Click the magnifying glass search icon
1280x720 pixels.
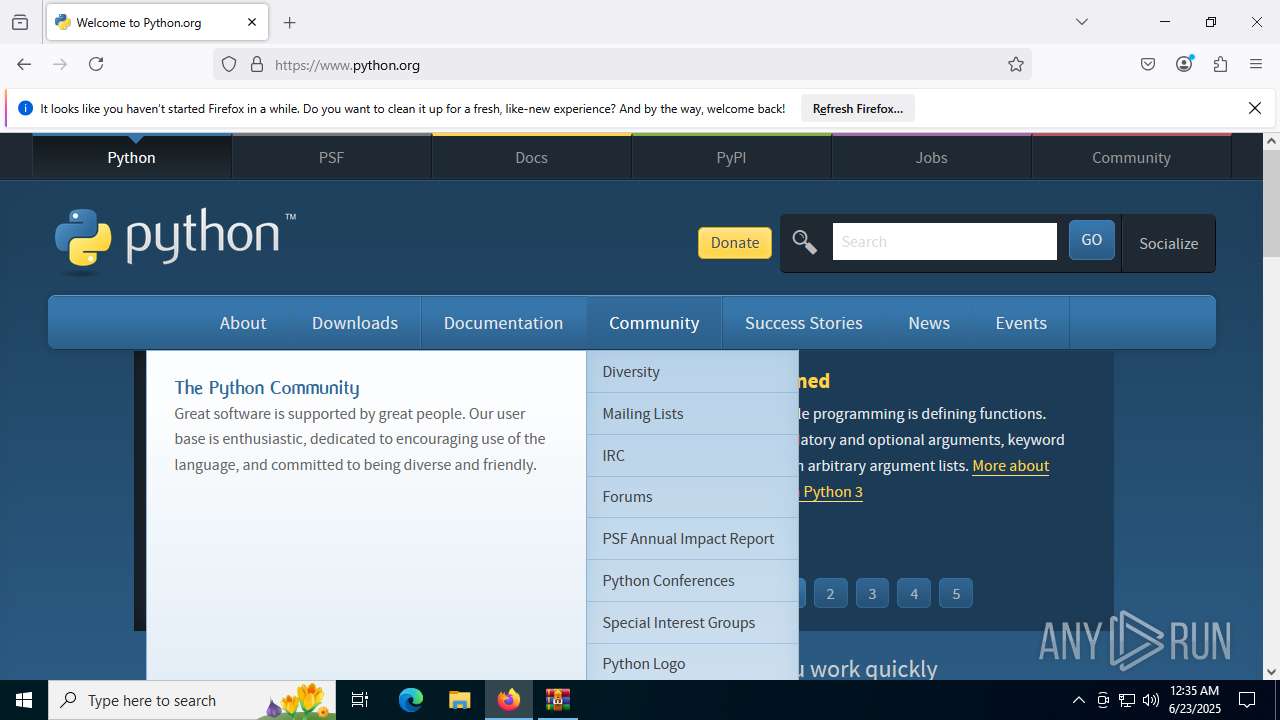[805, 242]
